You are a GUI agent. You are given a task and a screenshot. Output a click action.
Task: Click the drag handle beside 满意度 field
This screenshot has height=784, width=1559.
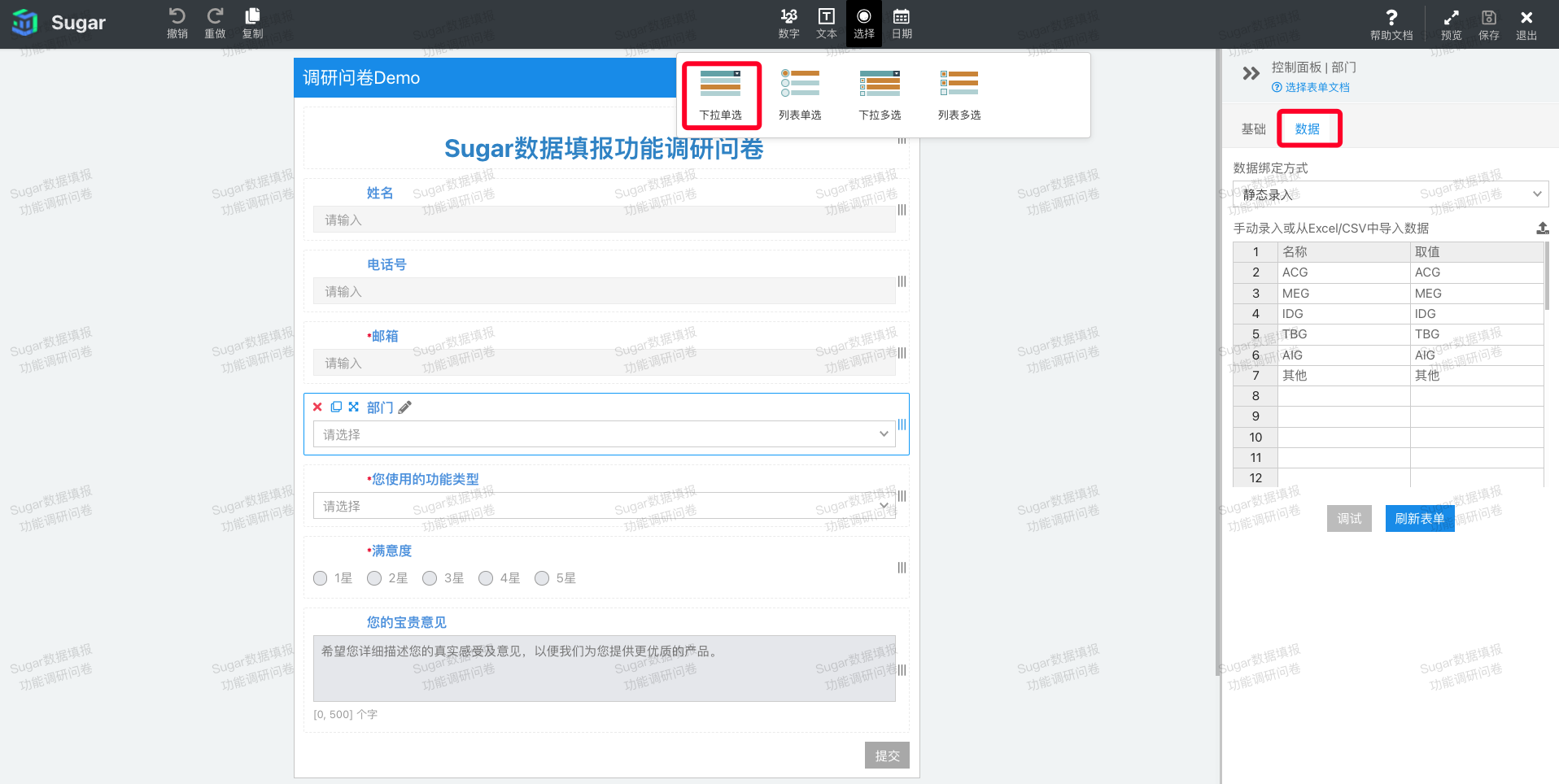(x=902, y=568)
